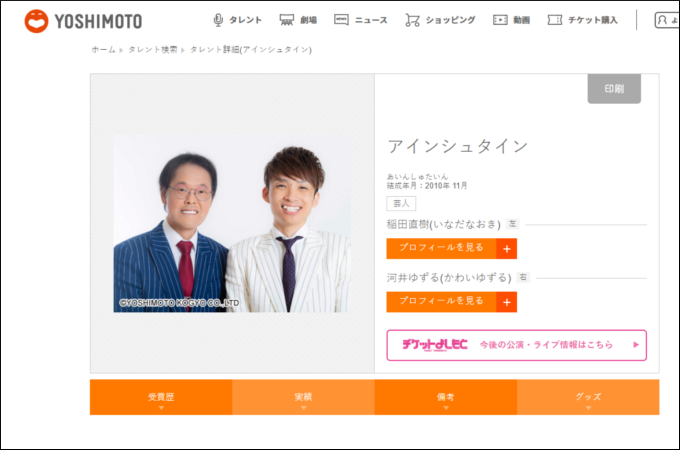Switch to the 受賞歴 tab
Viewport: 680px width, 450px height.
[161, 397]
